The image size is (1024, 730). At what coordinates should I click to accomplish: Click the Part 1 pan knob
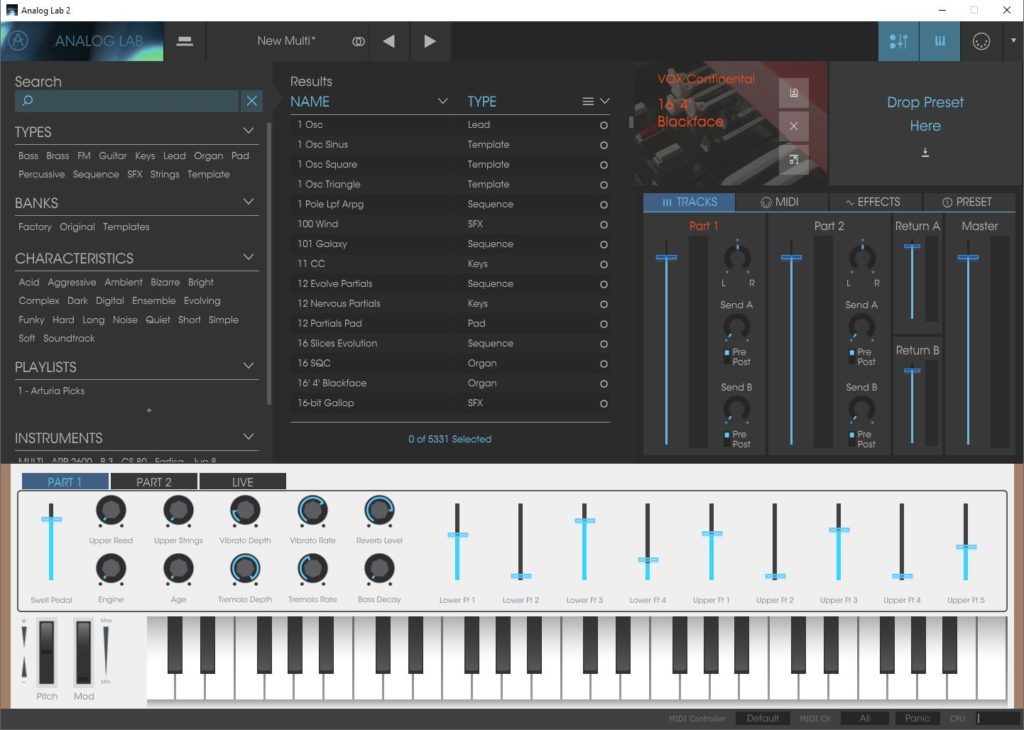pos(737,258)
